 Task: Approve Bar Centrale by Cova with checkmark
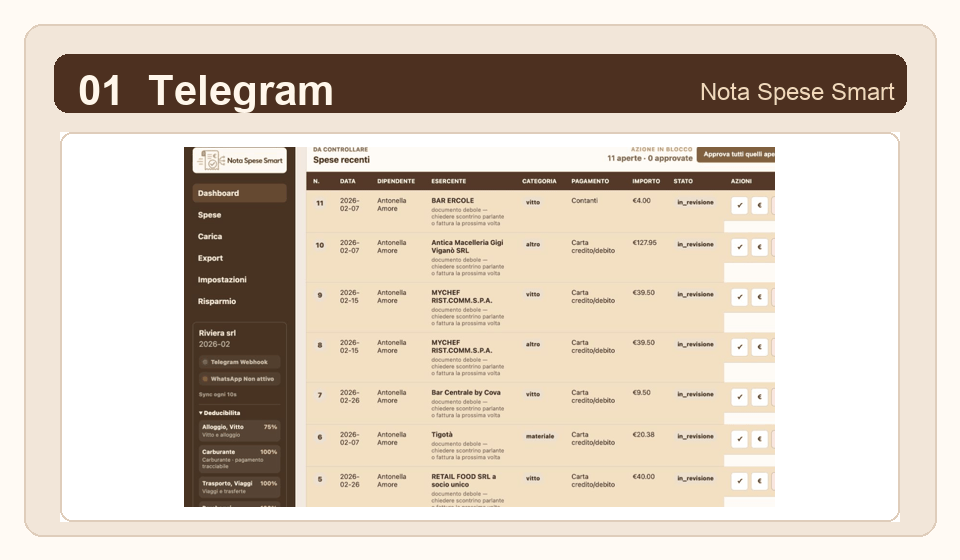click(740, 397)
